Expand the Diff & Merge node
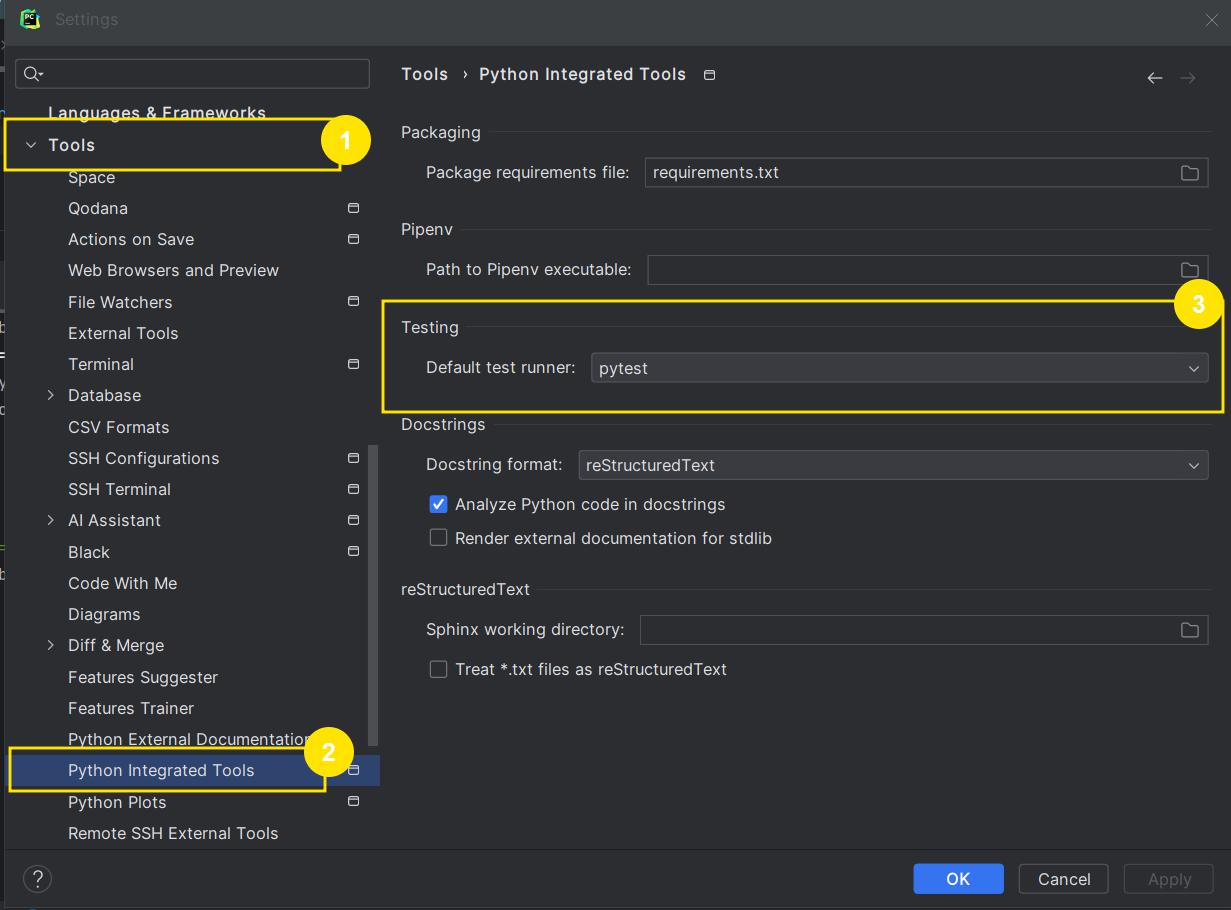Screen dimensions: 1231x910 (51, 645)
